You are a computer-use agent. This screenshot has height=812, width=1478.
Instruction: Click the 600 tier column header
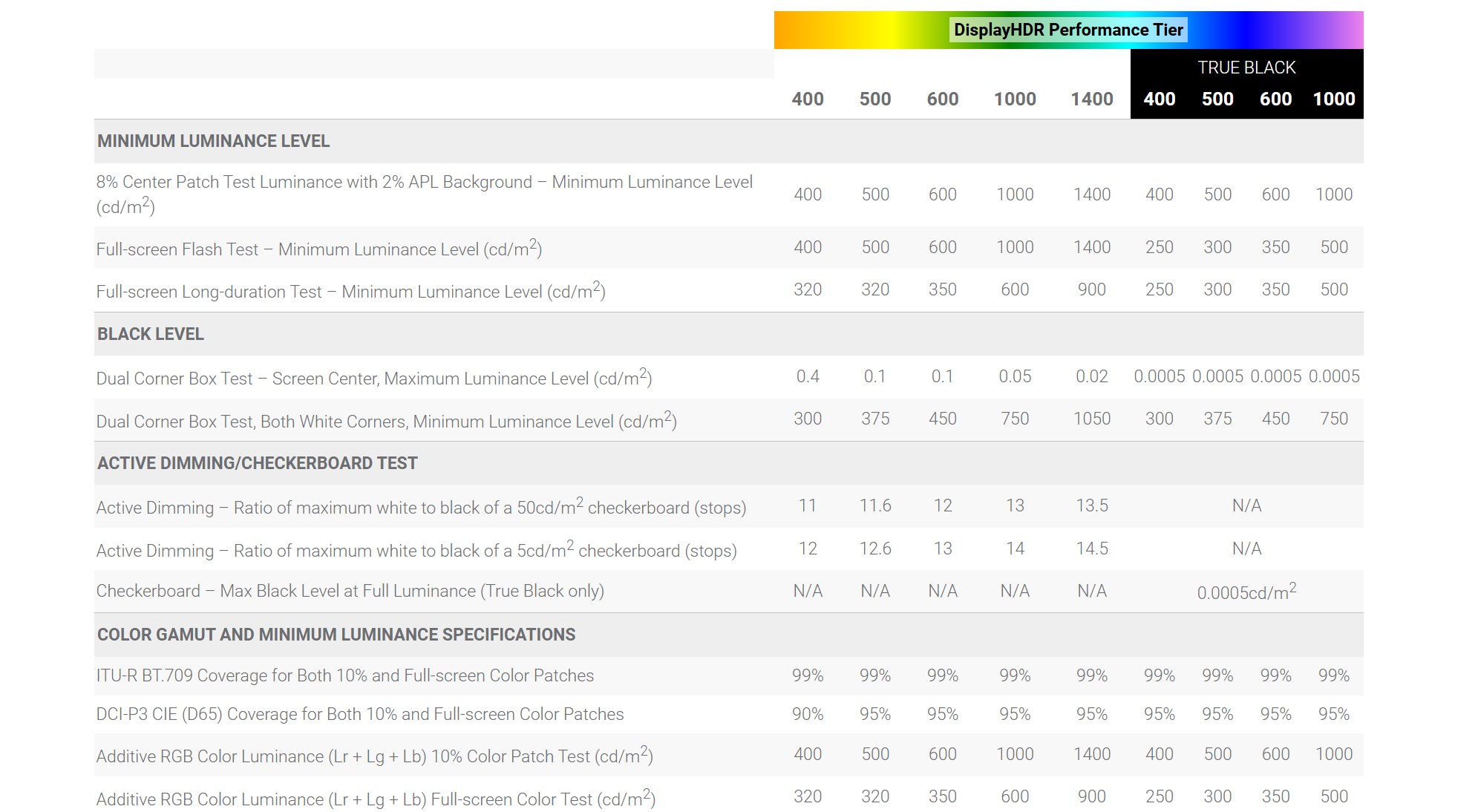click(x=942, y=99)
